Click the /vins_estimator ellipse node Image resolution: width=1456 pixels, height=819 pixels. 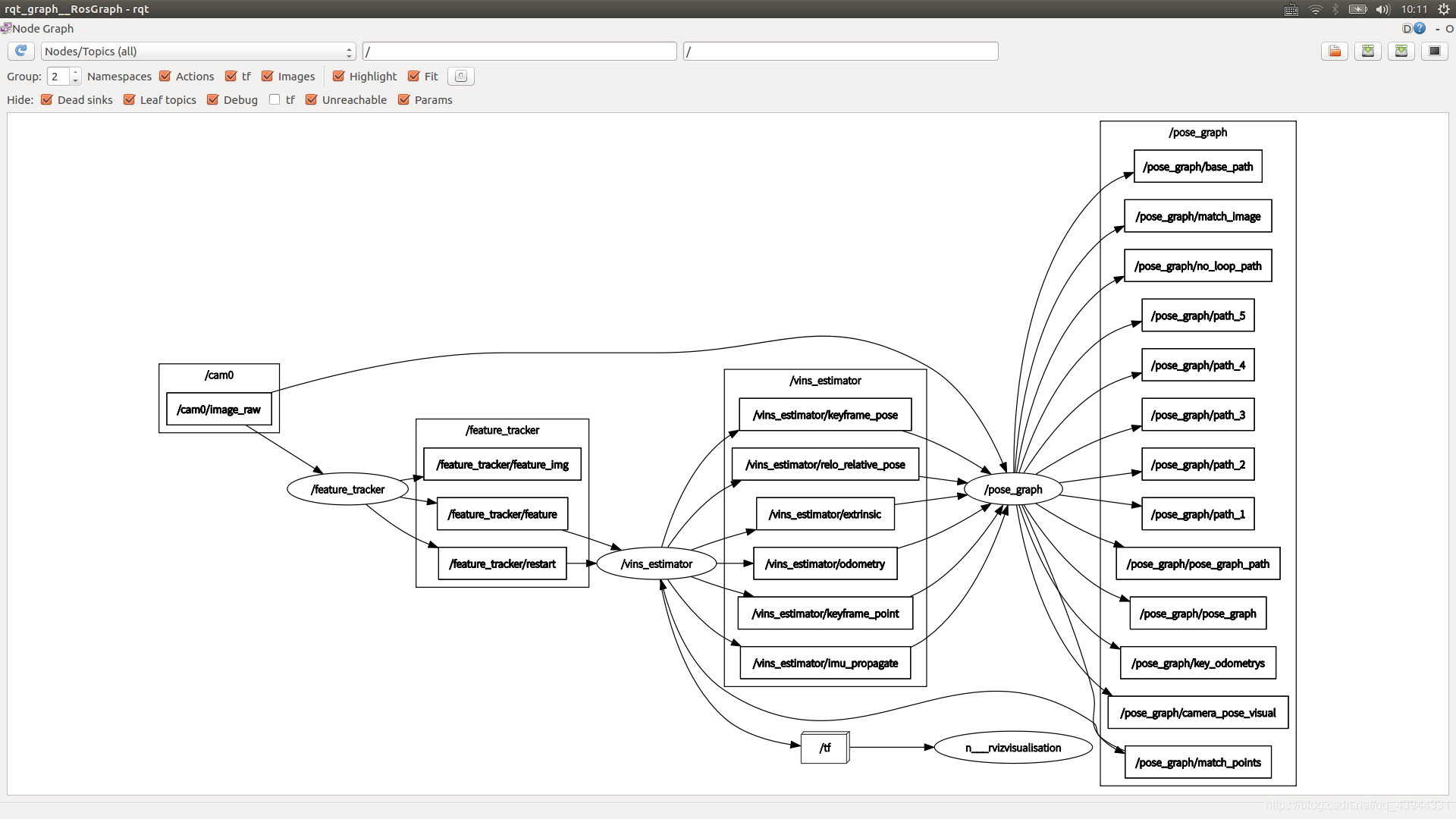click(656, 563)
